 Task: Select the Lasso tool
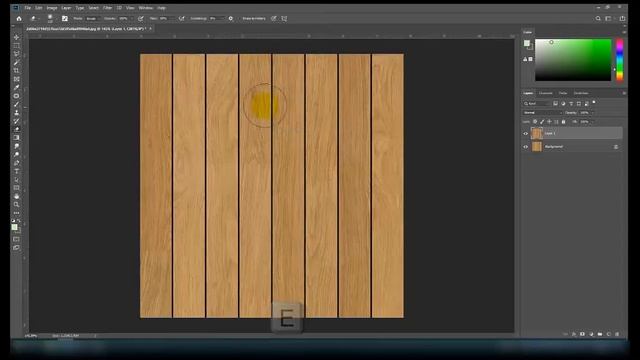tap(16, 54)
